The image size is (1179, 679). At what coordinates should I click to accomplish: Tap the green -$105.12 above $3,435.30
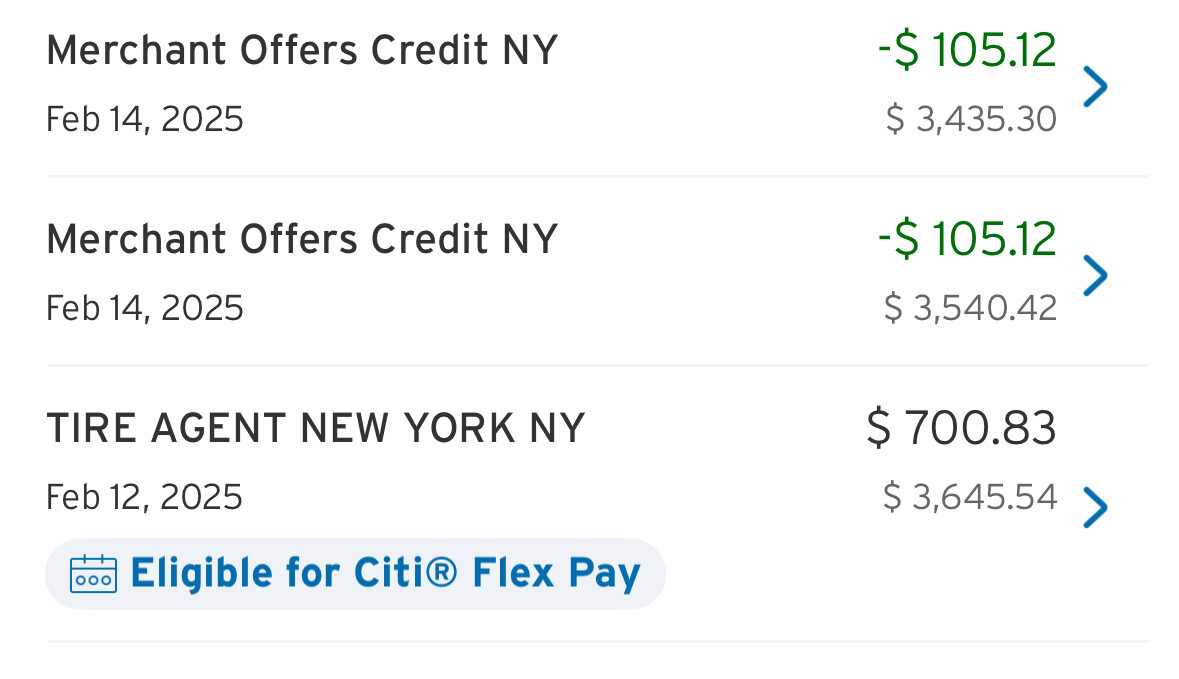tap(966, 50)
